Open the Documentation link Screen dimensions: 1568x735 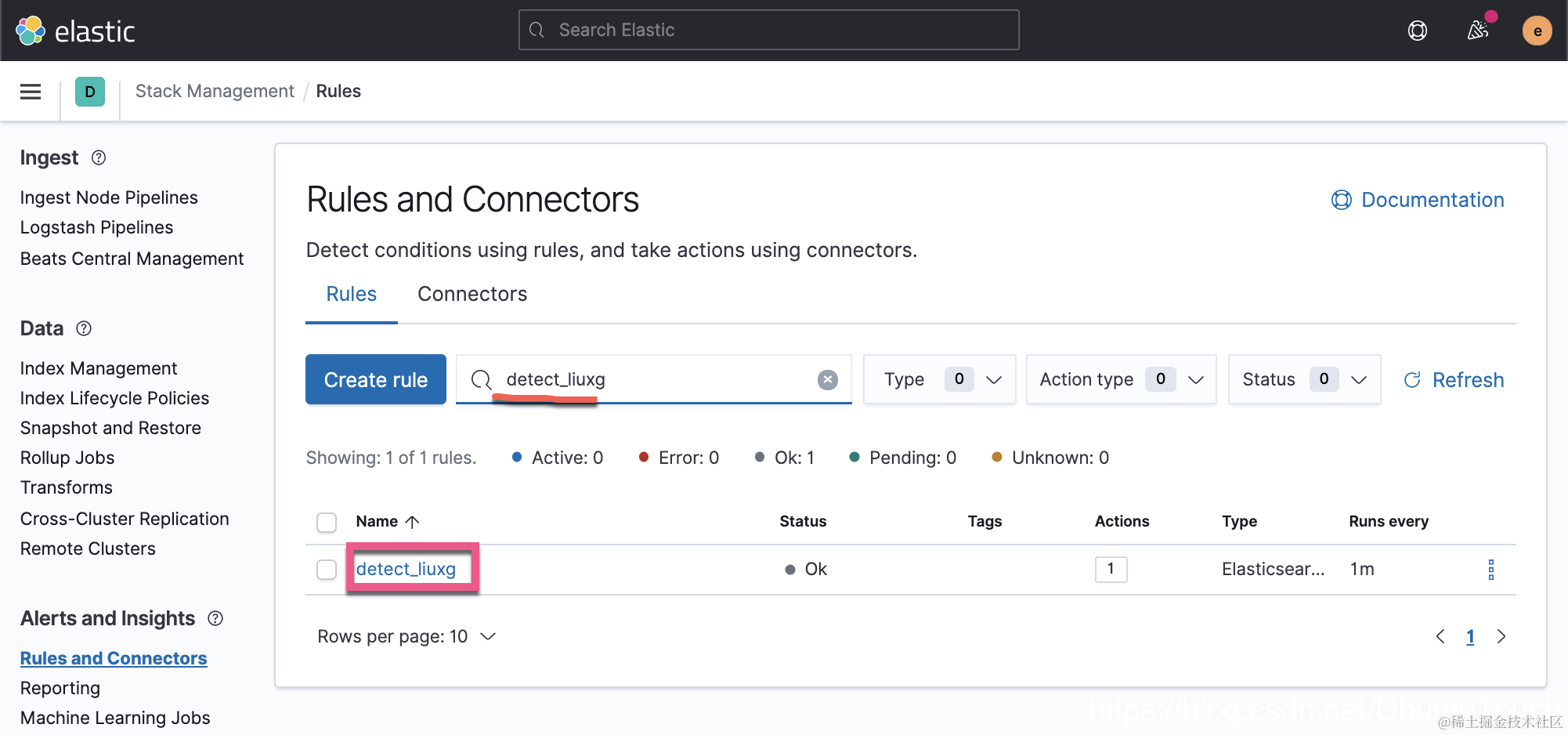pyautogui.click(x=1418, y=200)
